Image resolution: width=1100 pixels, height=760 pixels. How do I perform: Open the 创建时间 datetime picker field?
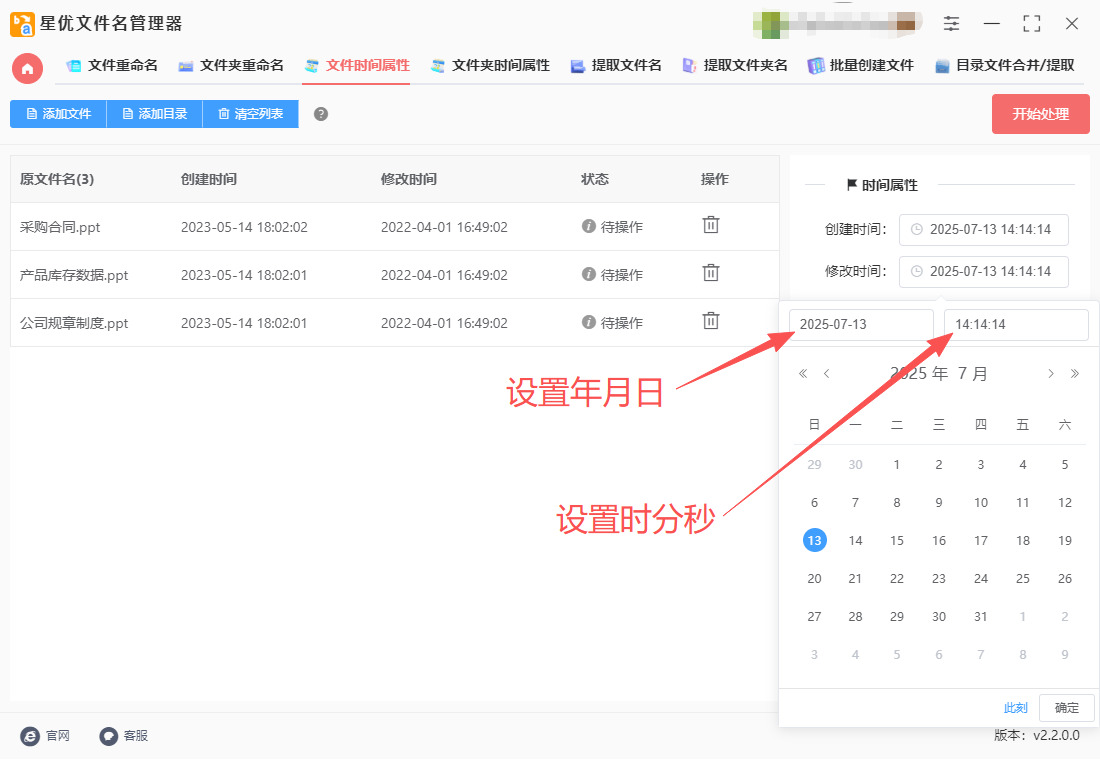(x=983, y=229)
